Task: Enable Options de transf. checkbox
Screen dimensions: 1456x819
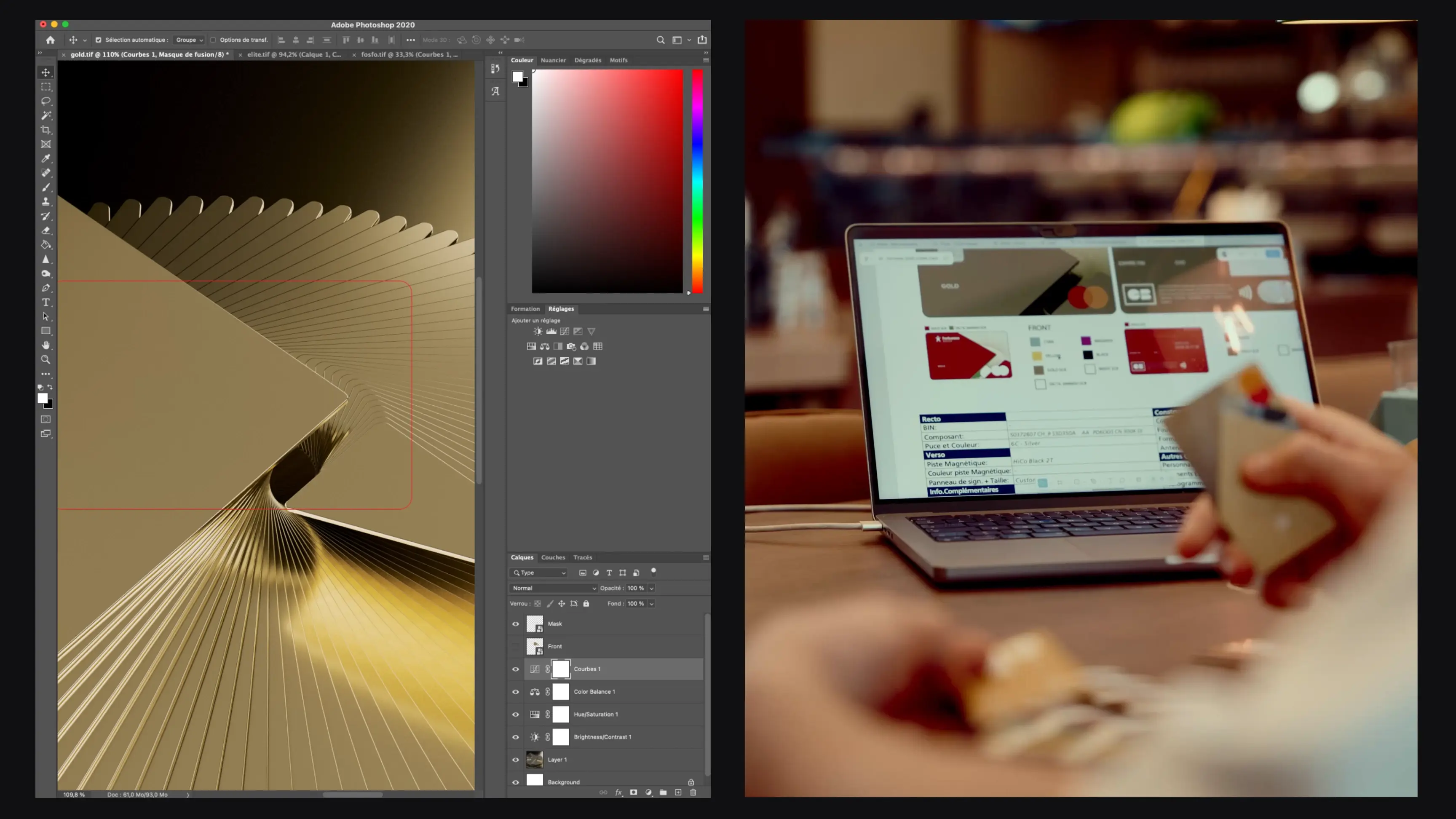Action: click(x=213, y=40)
